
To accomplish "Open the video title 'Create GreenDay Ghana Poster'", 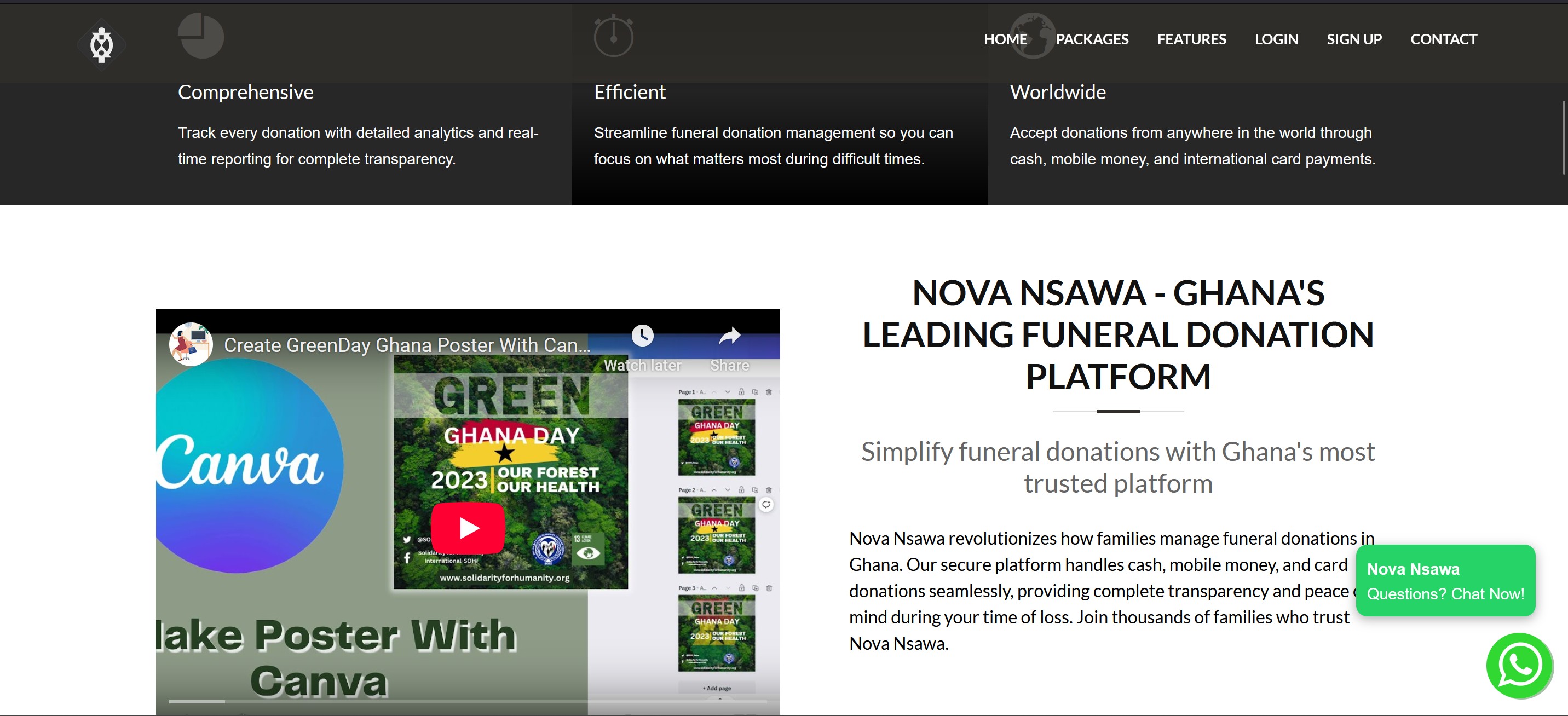I will point(407,345).
